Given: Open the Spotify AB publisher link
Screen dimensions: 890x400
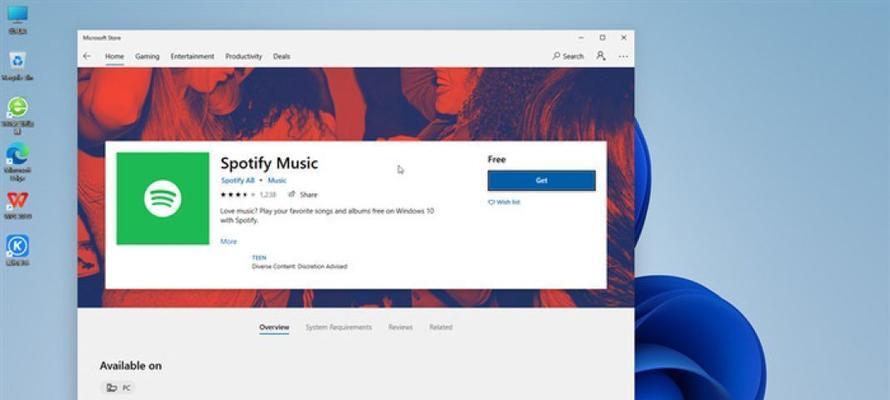Looking at the screenshot, I should point(238,180).
